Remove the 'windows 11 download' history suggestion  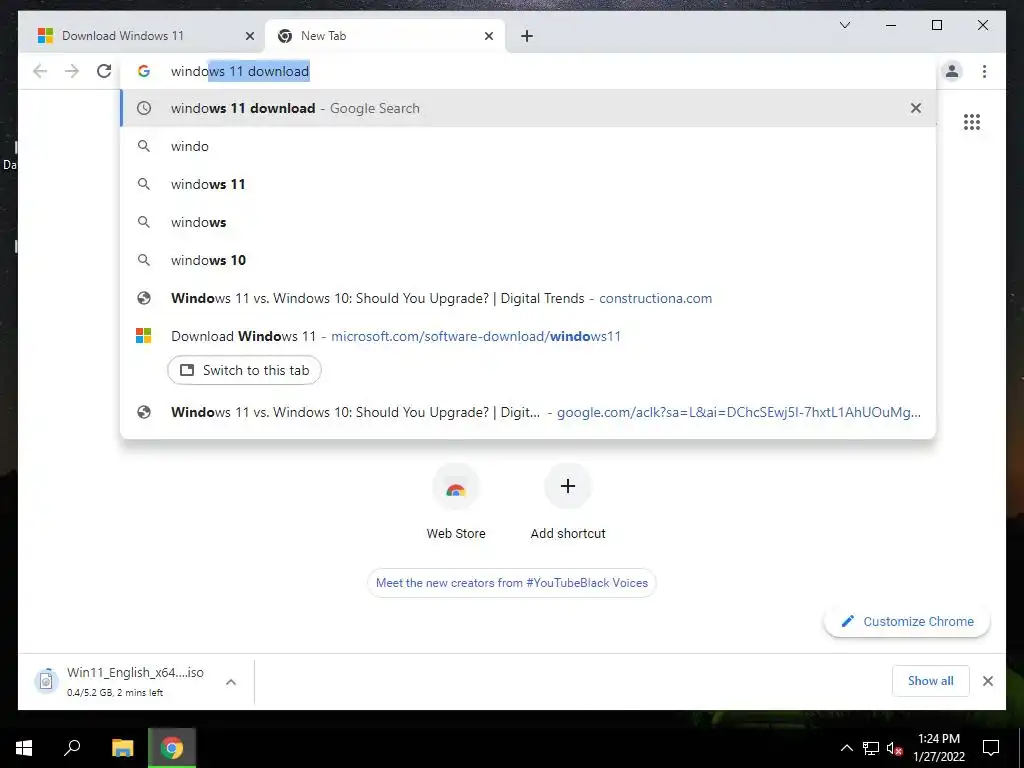916,108
